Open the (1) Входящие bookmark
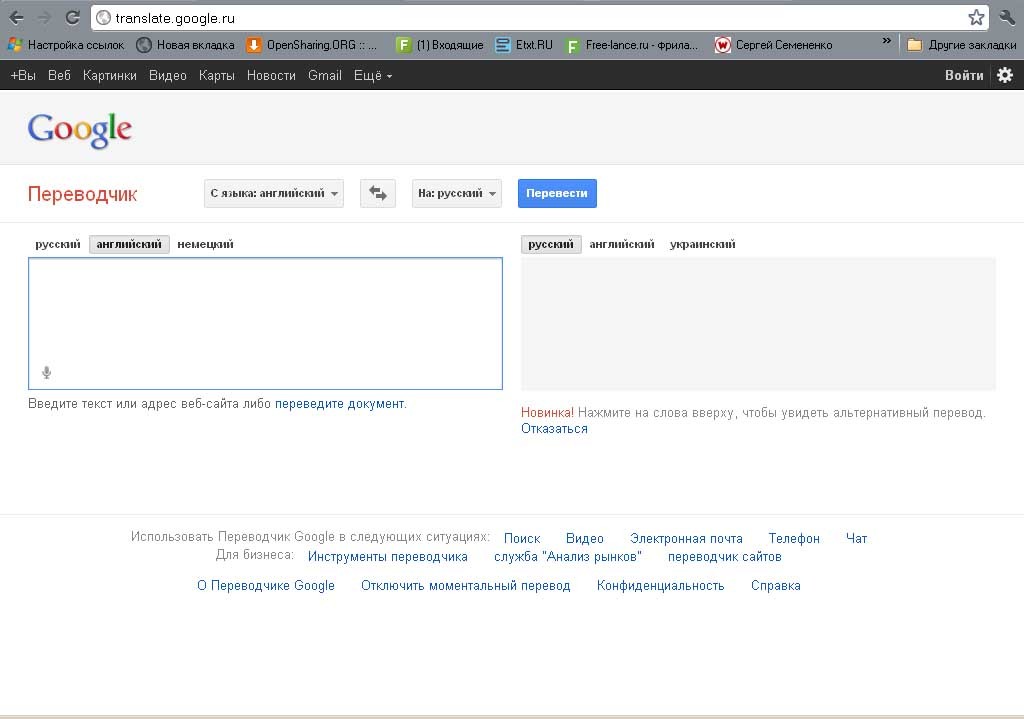This screenshot has height=719, width=1024. pos(440,45)
